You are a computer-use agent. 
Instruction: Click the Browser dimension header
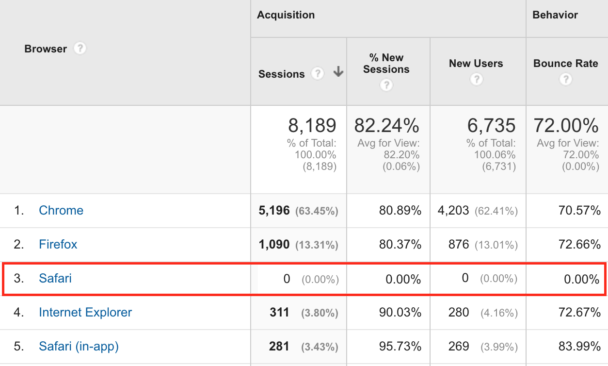[x=45, y=49]
